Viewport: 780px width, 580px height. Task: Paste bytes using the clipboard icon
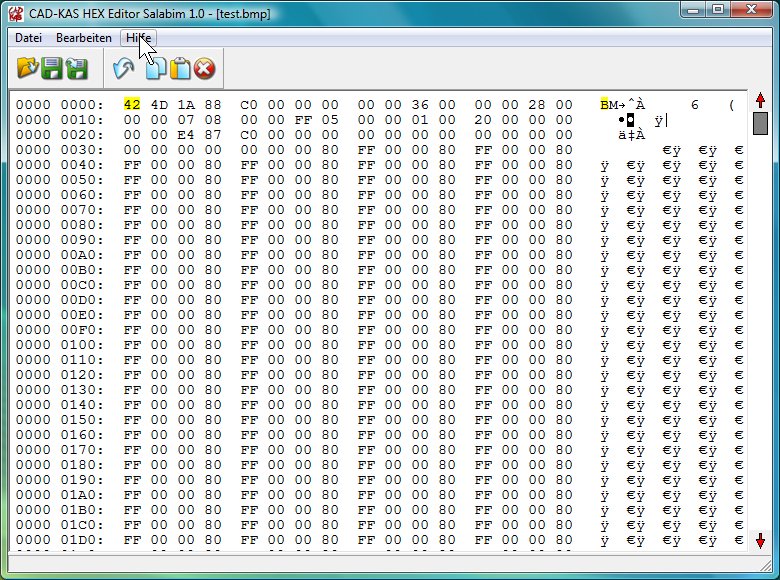pos(180,69)
